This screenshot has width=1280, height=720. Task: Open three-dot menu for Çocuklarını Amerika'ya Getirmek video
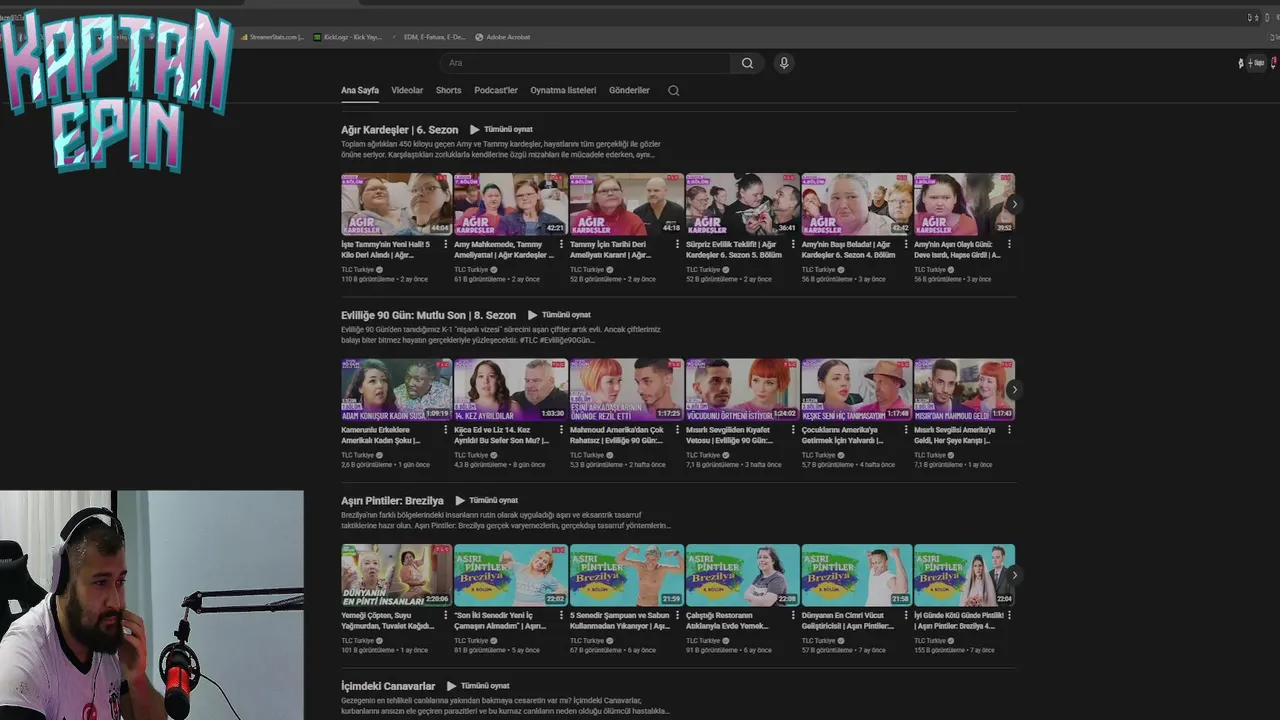point(908,430)
